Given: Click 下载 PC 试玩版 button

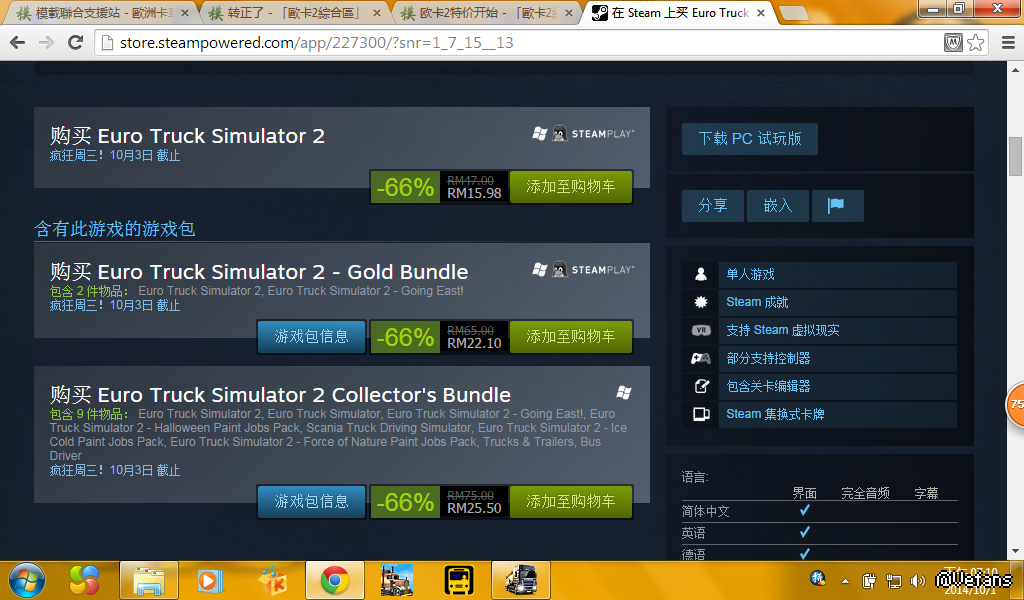Looking at the screenshot, I should 750,138.
